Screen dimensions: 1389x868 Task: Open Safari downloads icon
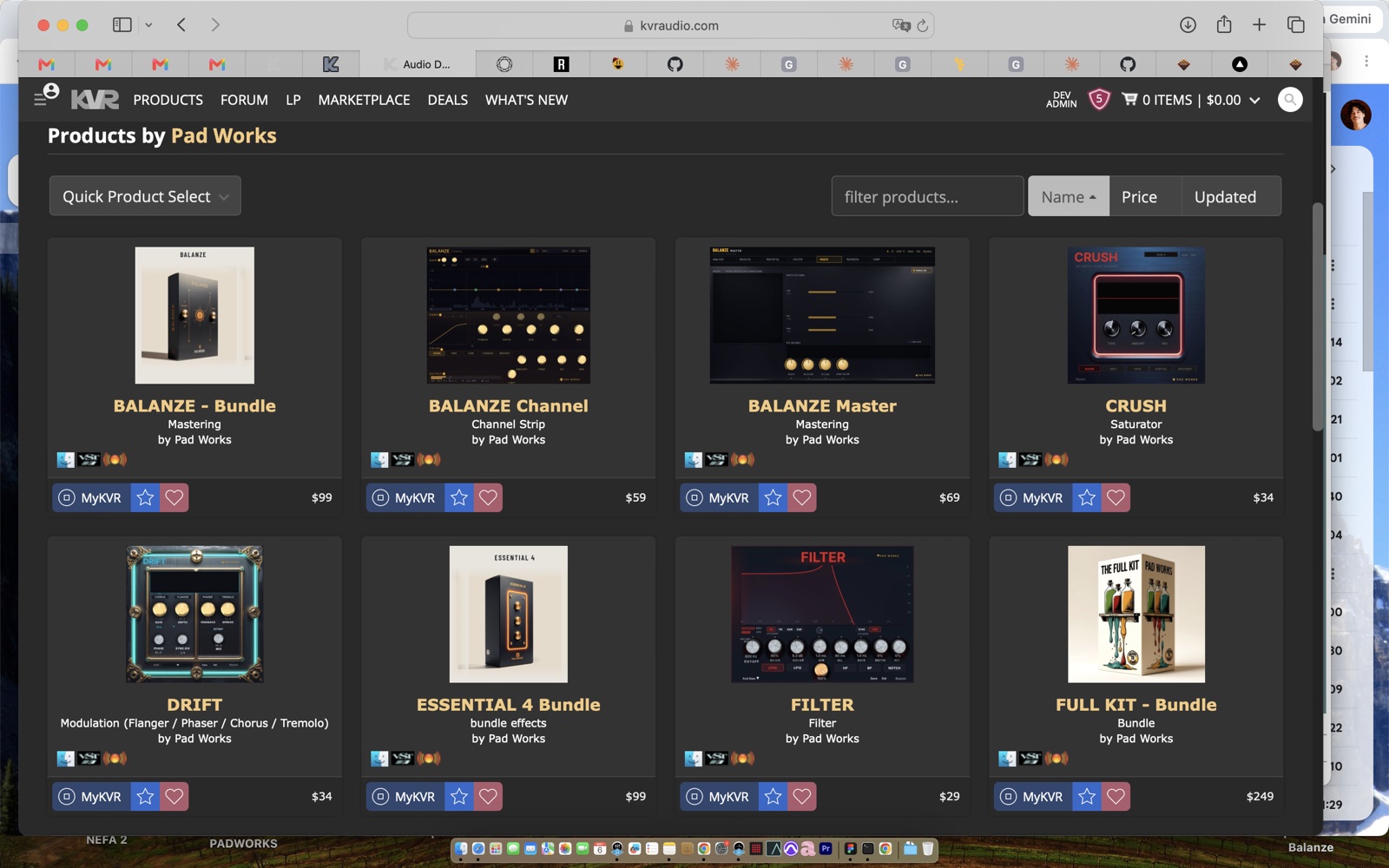(1188, 25)
